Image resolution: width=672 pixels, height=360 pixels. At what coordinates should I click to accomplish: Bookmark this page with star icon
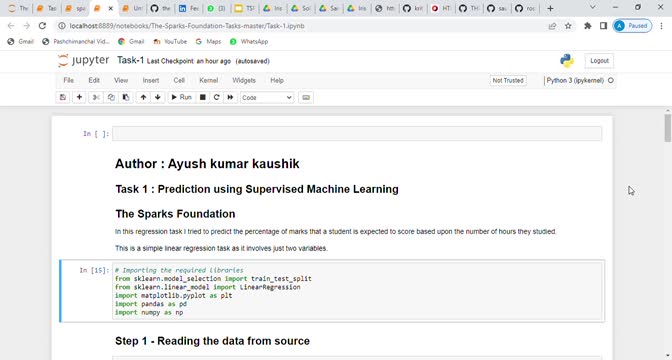(x=568, y=26)
